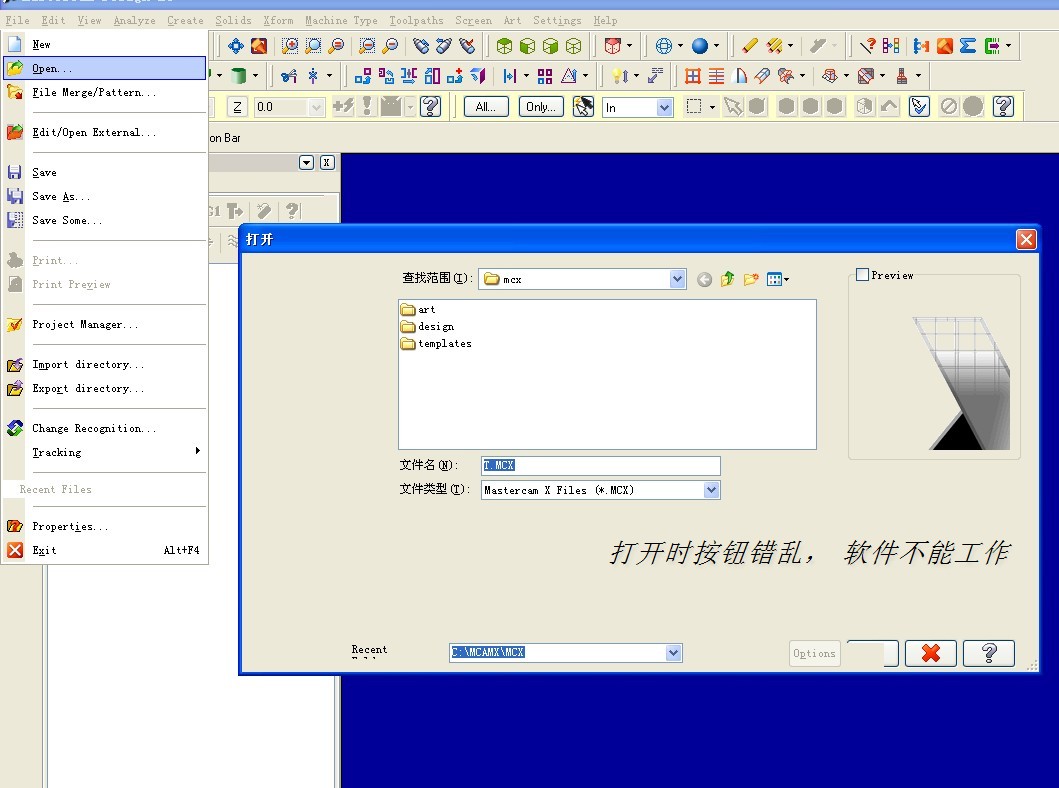1059x788 pixels.
Task: Click the Up One Level folder icon
Action: 727,280
